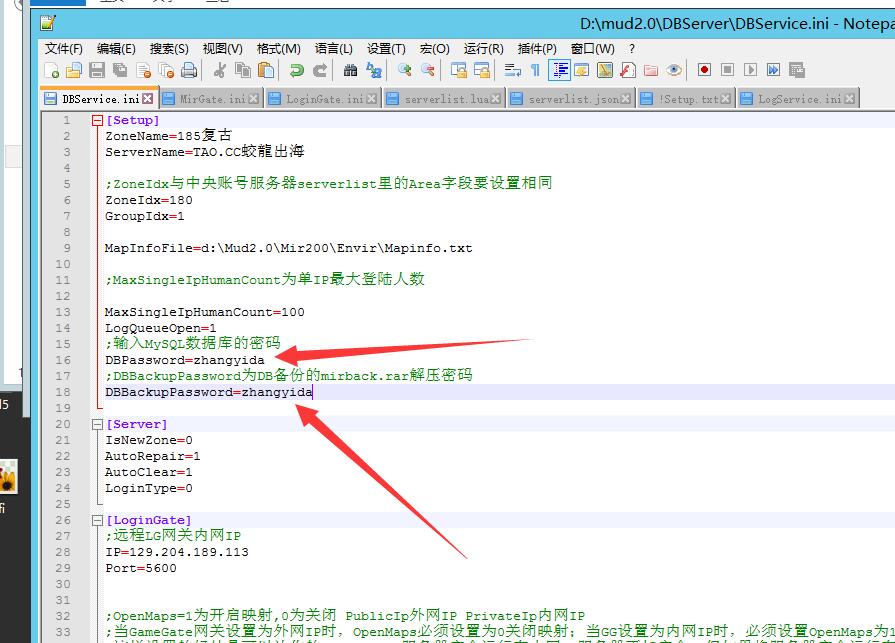Toggle the show all characters pilcrow icon
This screenshot has width=895, height=643.
tap(535, 70)
